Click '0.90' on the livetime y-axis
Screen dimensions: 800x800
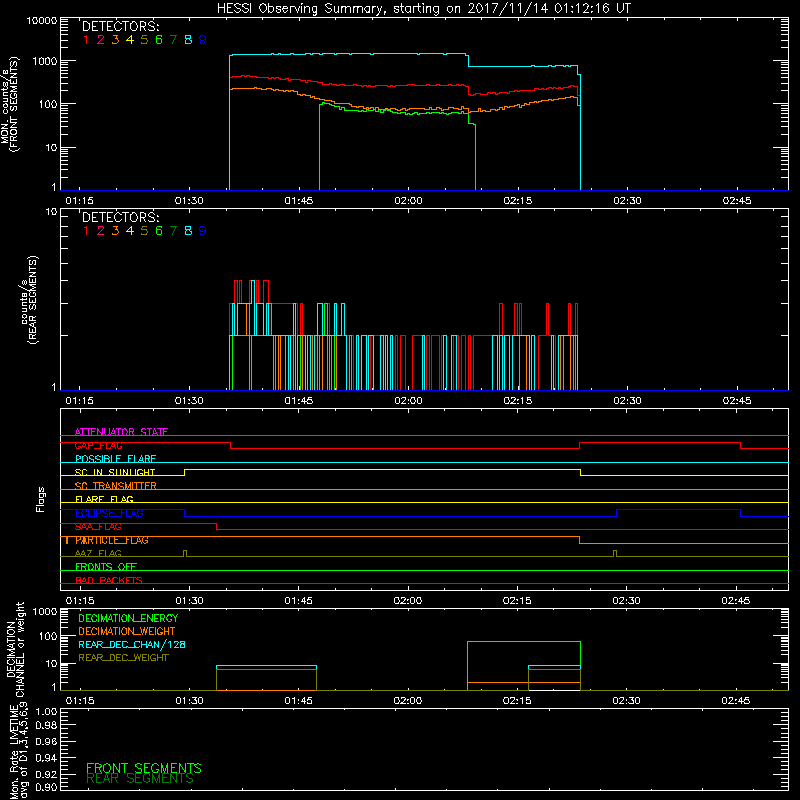(x=46, y=787)
